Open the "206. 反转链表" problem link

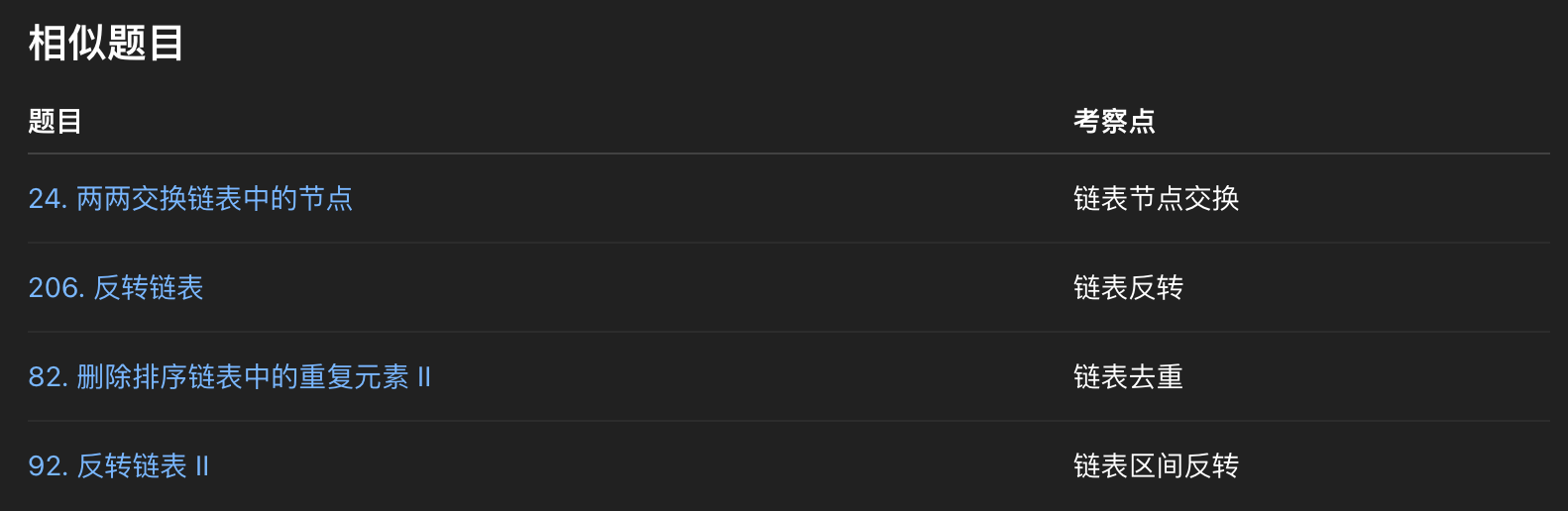(x=116, y=288)
